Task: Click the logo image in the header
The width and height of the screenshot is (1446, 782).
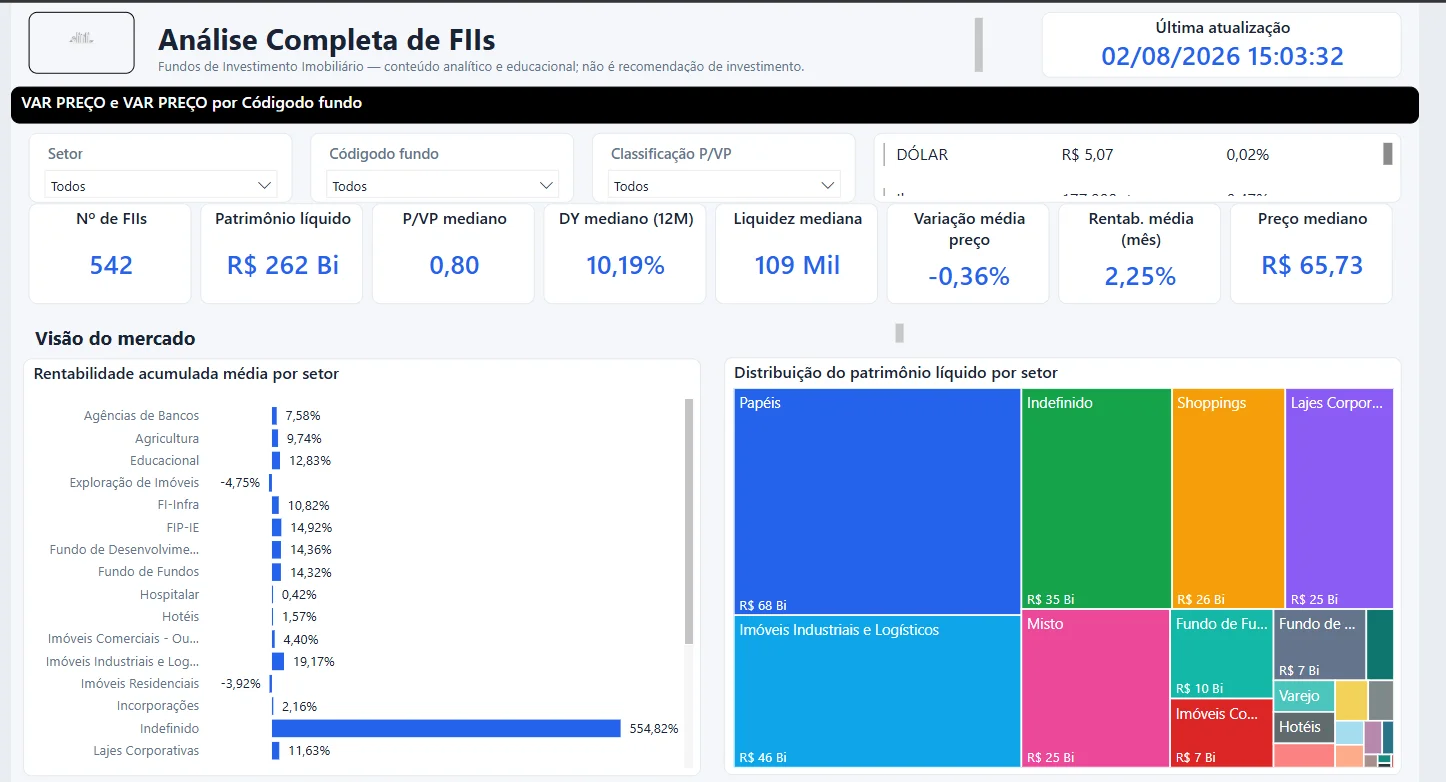Action: click(x=82, y=43)
